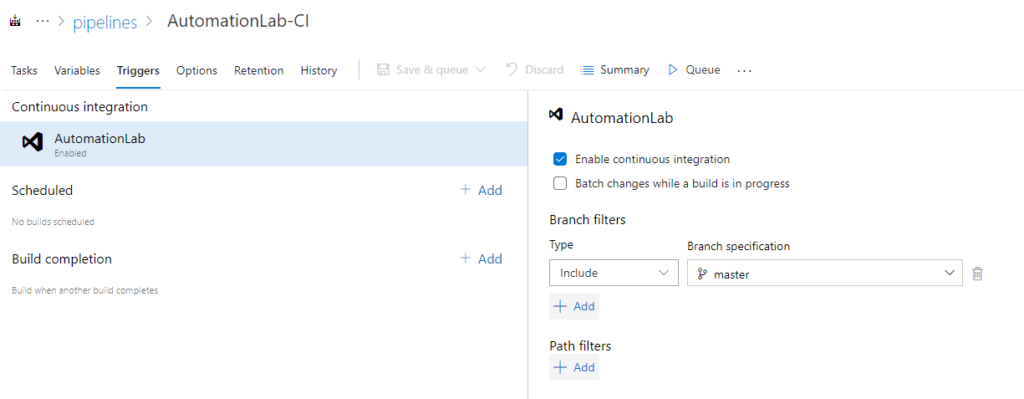Delete the master branch filter with trash icon
Screen dimensions: 1024x399
(978, 274)
